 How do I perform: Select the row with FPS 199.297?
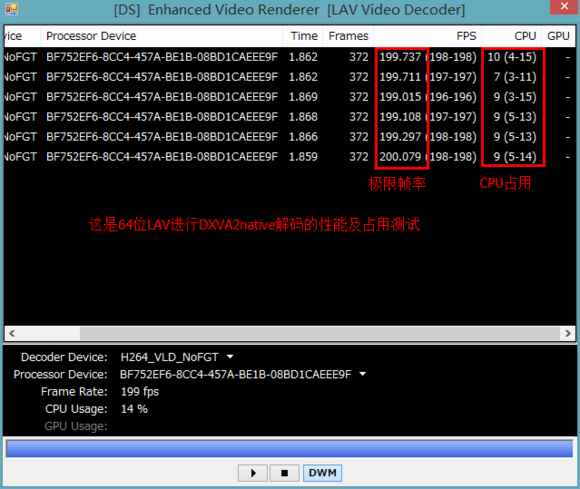pos(290,137)
